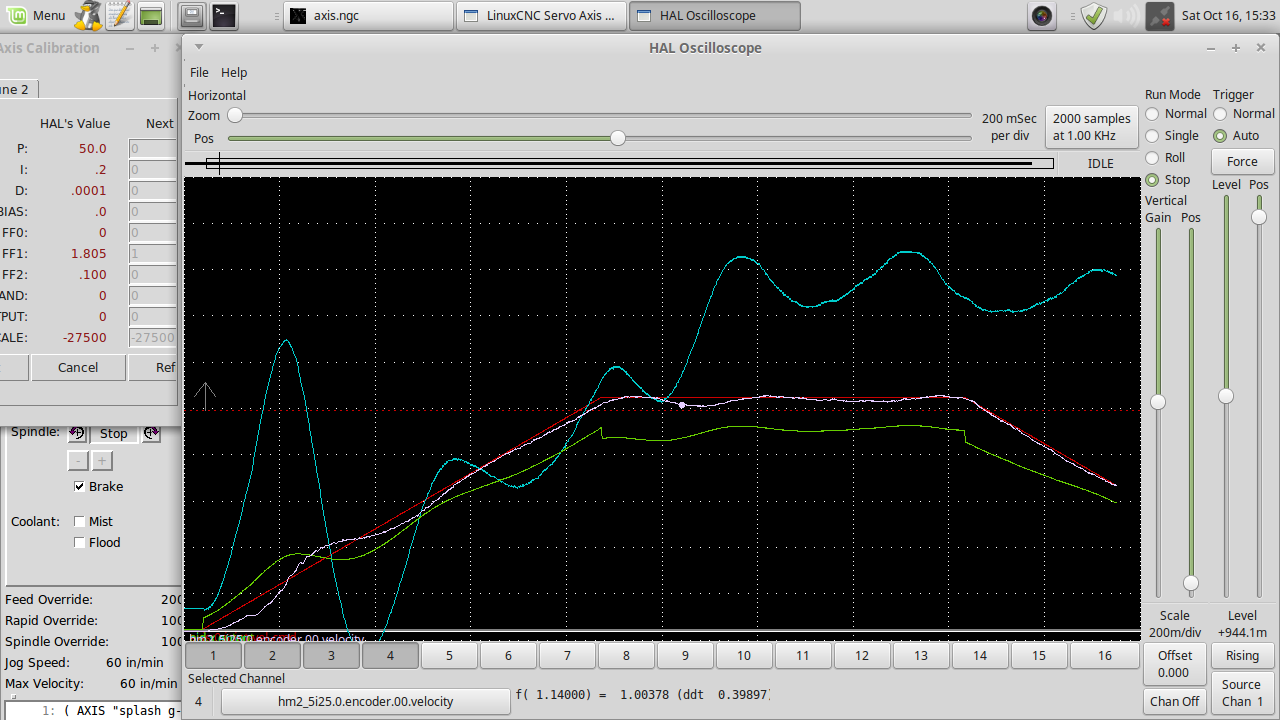Select oscilloscope channel 2
Image resolution: width=1280 pixels, height=720 pixels.
click(272, 656)
